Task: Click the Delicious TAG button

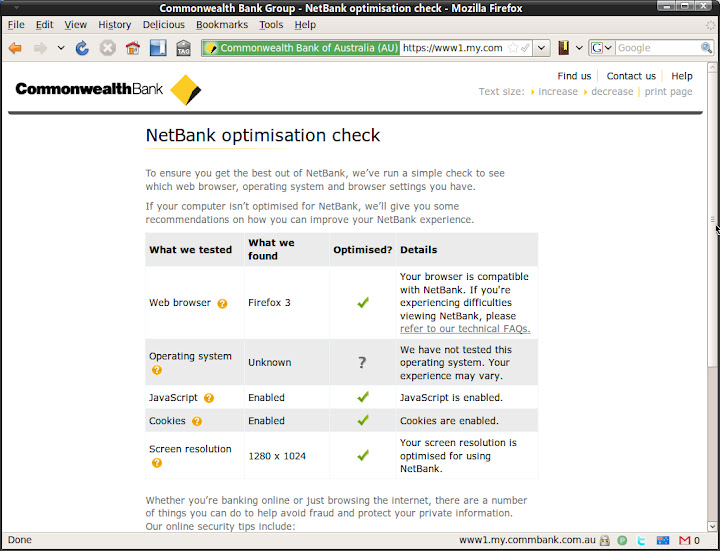Action: (x=184, y=48)
